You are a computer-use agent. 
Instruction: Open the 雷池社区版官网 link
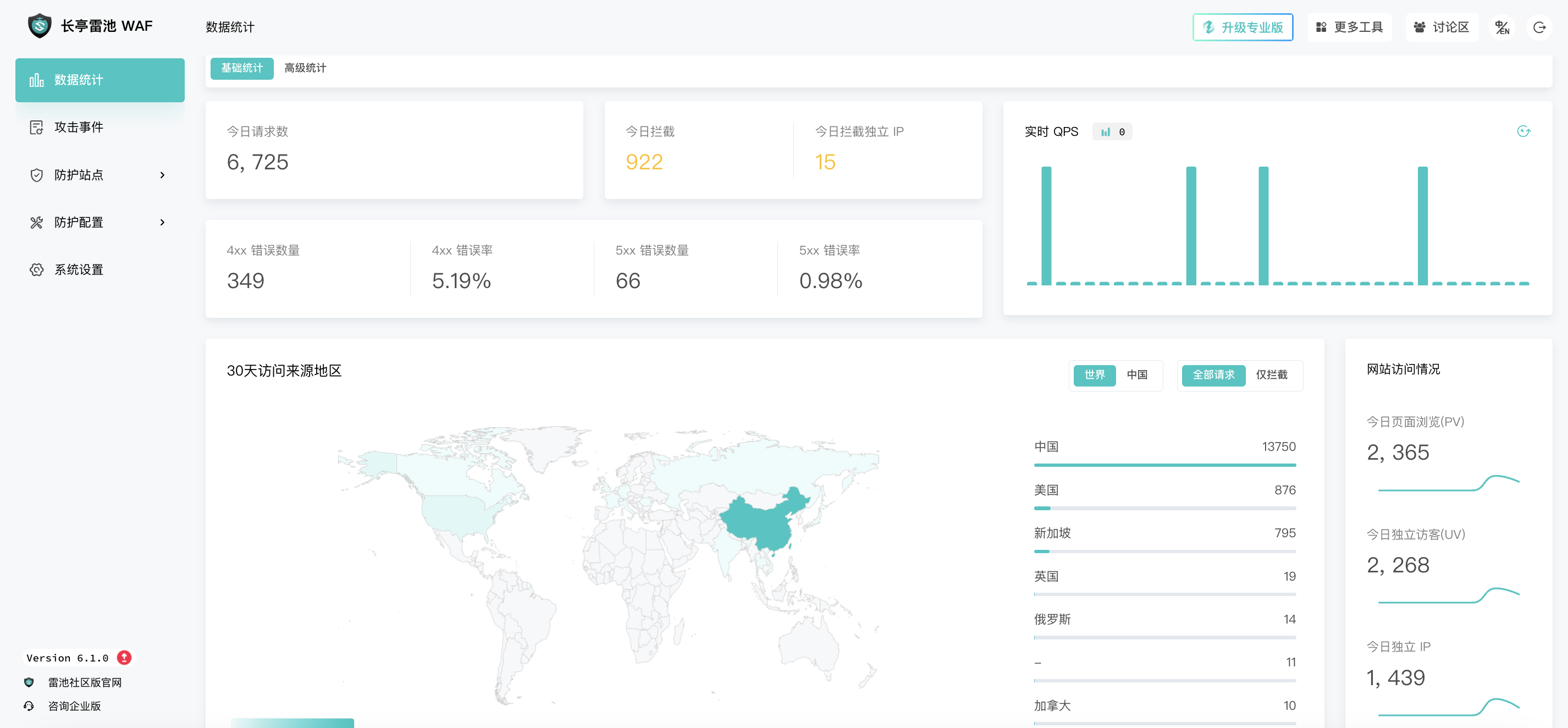coord(85,682)
